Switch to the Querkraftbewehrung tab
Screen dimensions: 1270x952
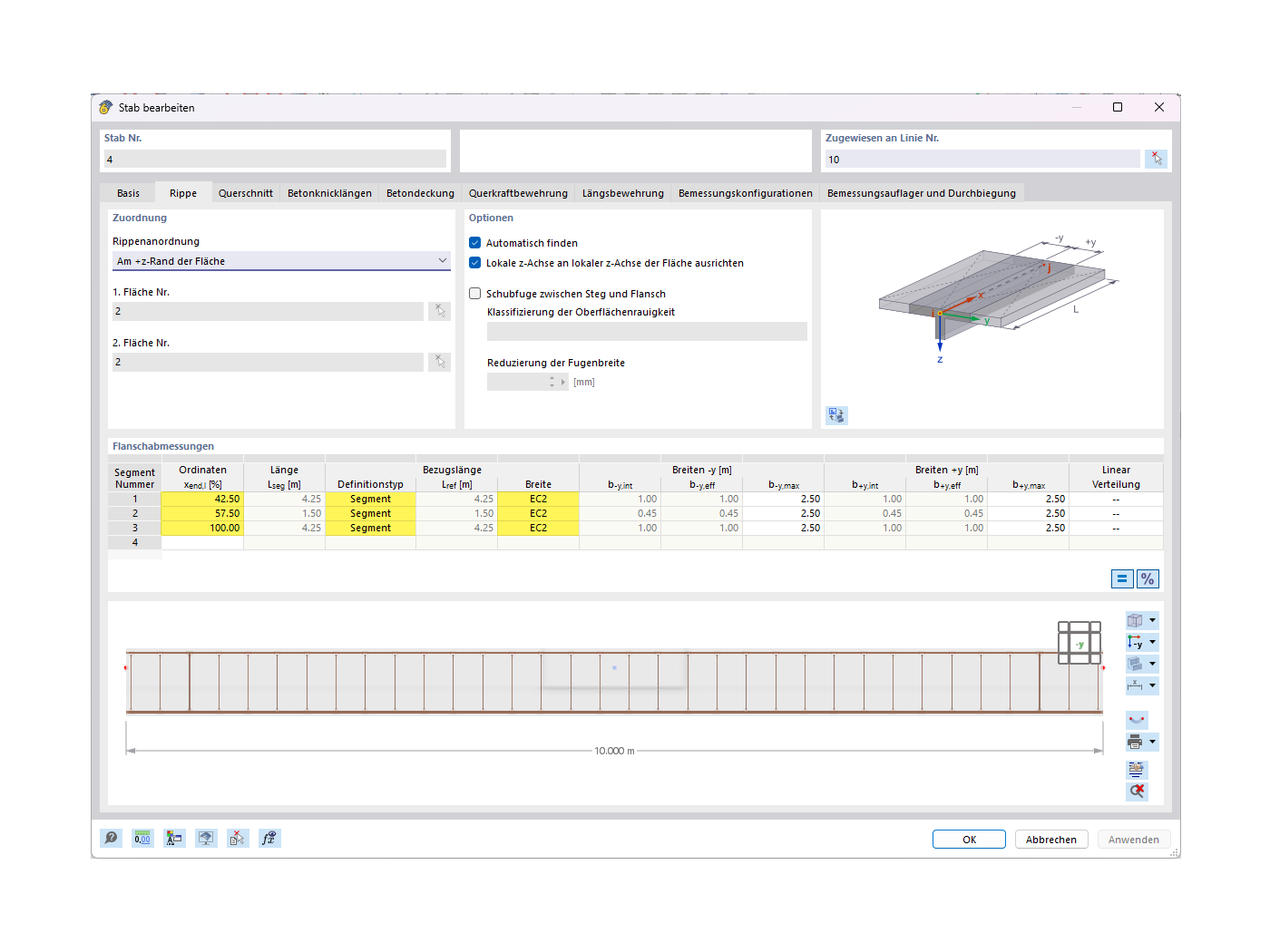(518, 193)
